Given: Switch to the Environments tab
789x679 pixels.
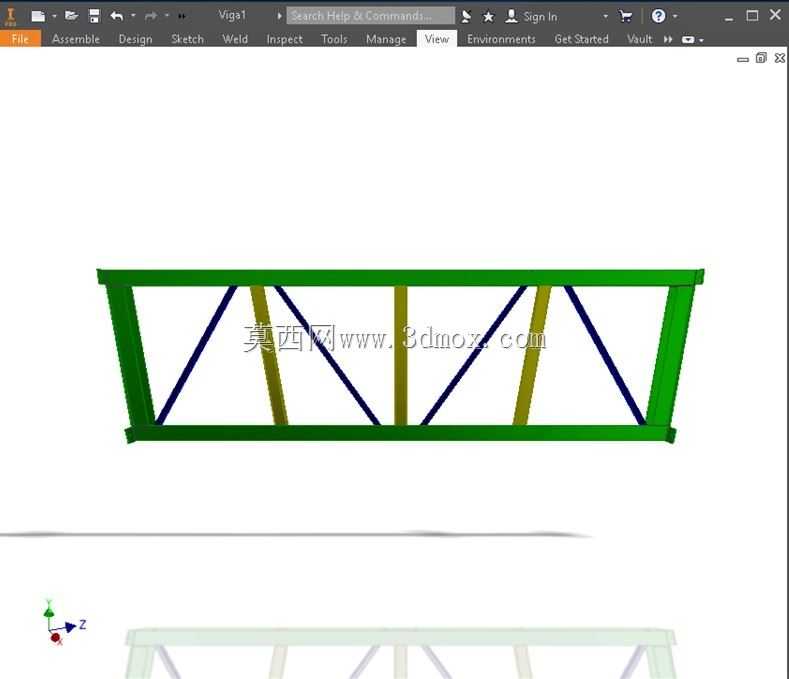Looking at the screenshot, I should click(501, 39).
